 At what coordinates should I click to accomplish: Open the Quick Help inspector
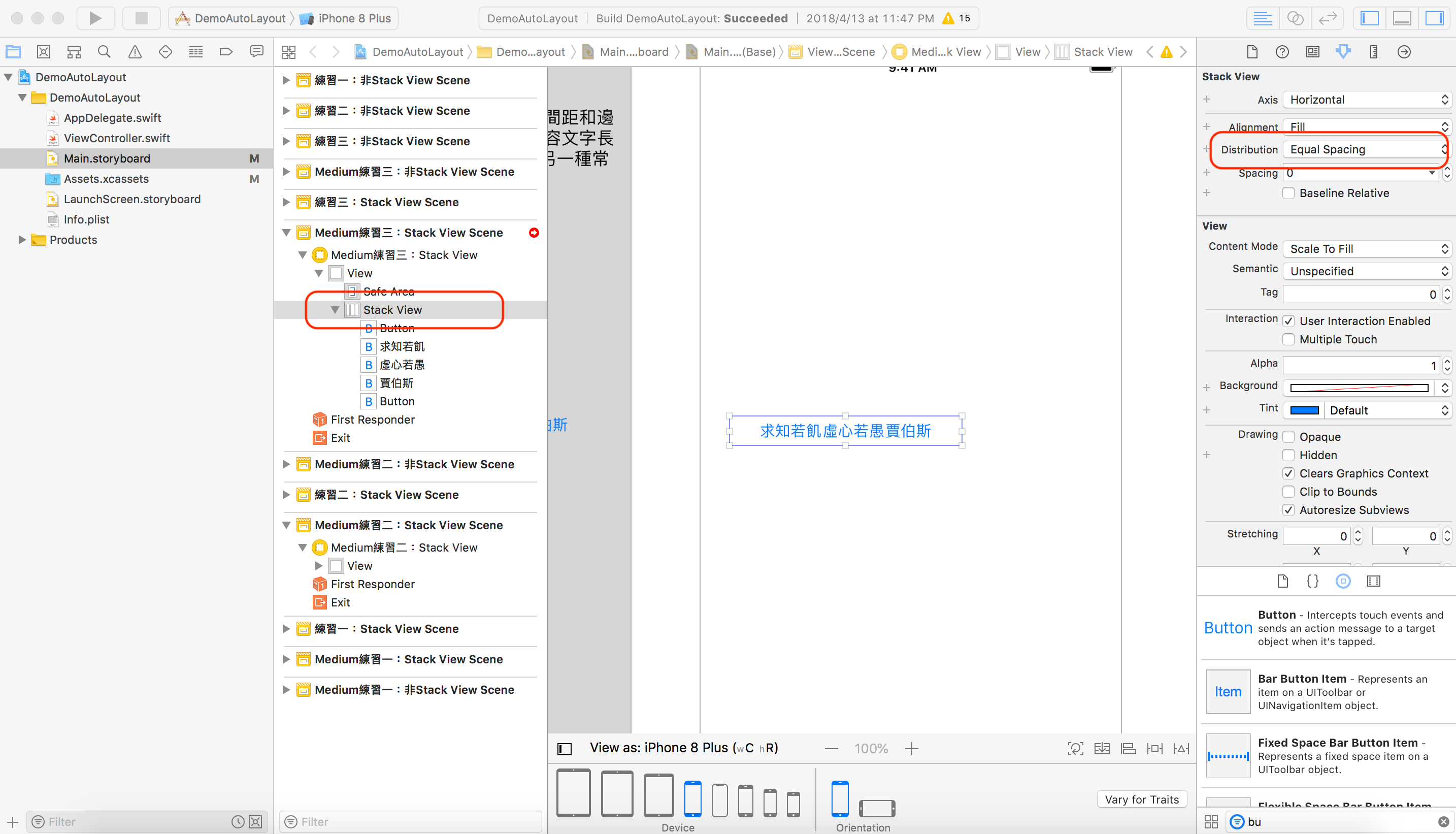[x=1282, y=51]
